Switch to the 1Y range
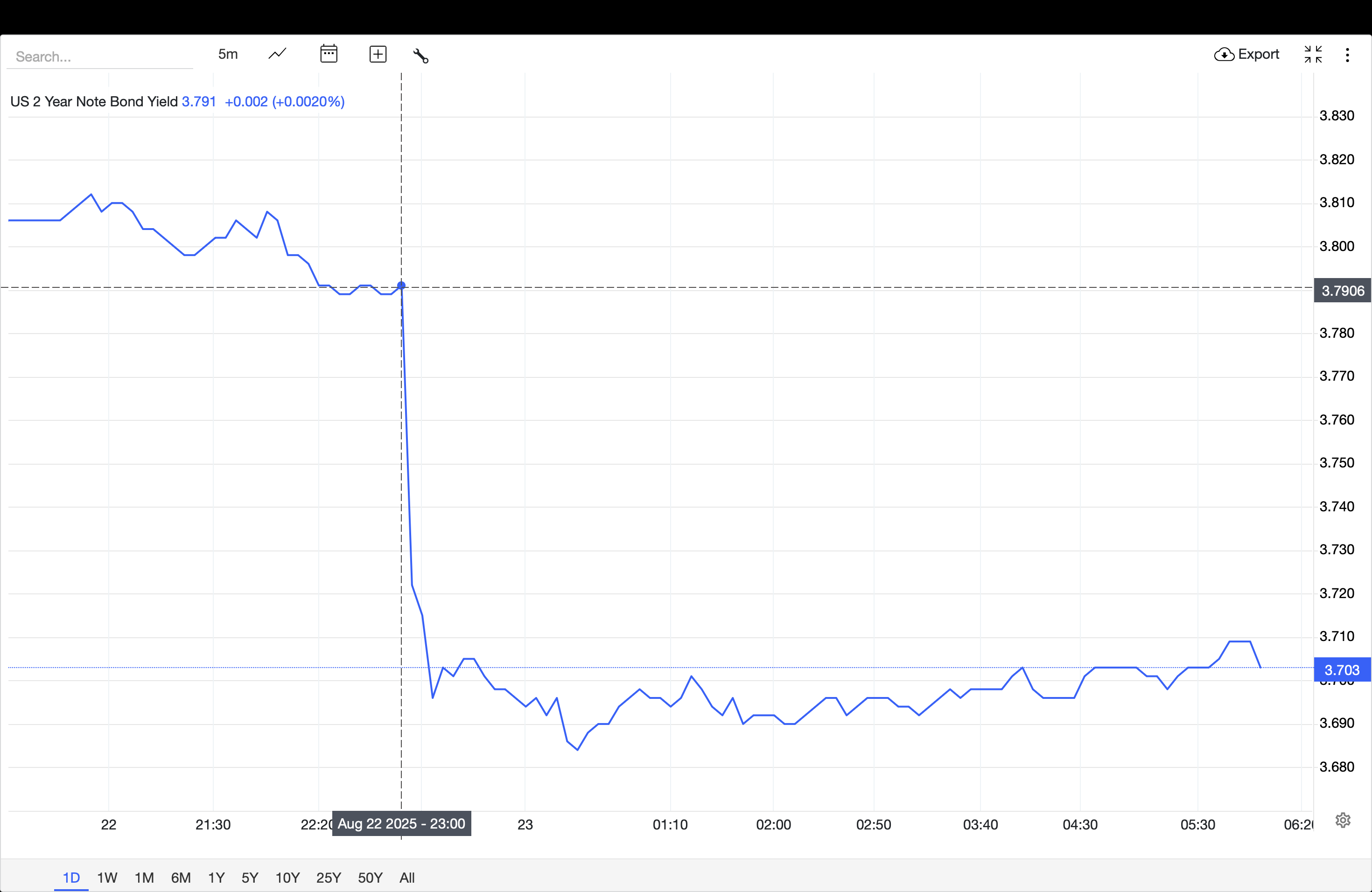This screenshot has height=892, width=1372. coord(216,878)
